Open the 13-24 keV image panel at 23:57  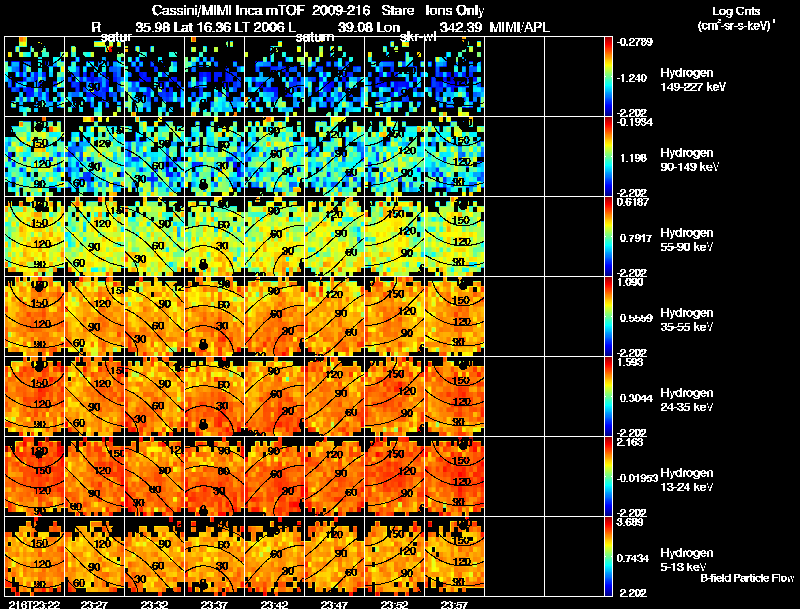[455, 477]
